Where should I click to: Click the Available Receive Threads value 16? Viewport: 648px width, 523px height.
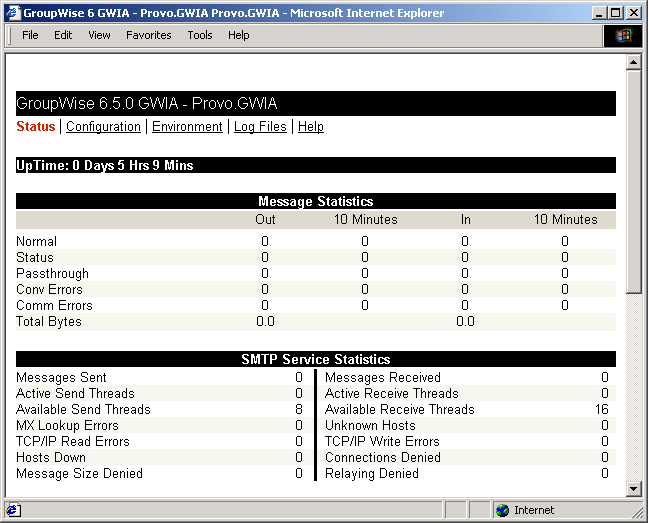tap(602, 409)
